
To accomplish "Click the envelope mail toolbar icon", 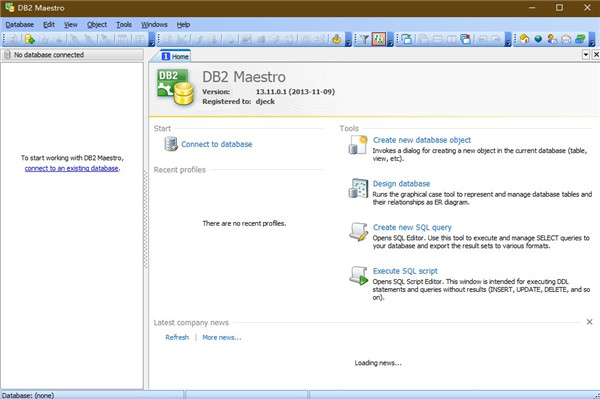I will pyautogui.click(x=566, y=39).
